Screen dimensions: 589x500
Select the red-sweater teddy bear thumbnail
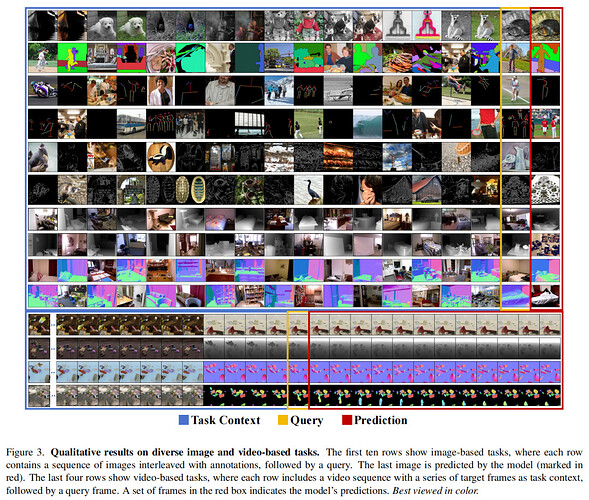click(x=309, y=26)
